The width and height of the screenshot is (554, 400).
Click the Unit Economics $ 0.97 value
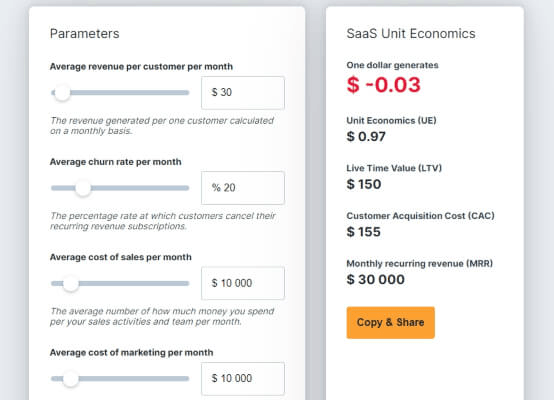coord(366,136)
